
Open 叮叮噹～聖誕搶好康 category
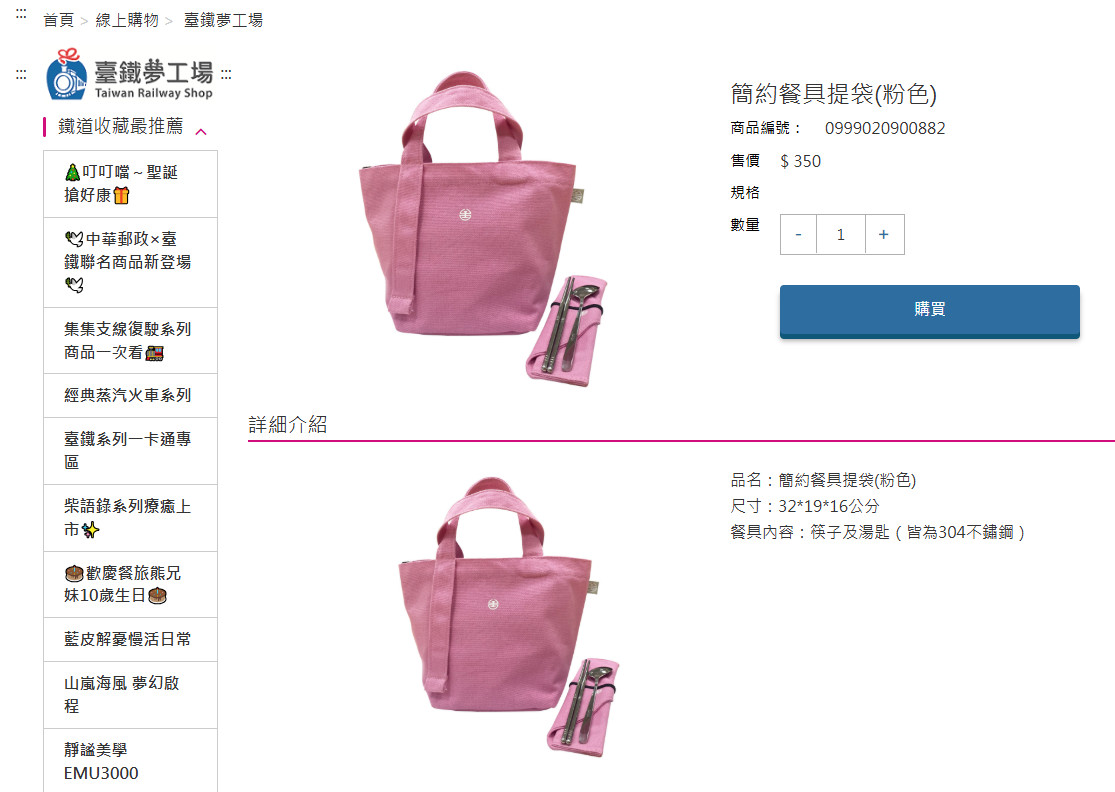130,184
